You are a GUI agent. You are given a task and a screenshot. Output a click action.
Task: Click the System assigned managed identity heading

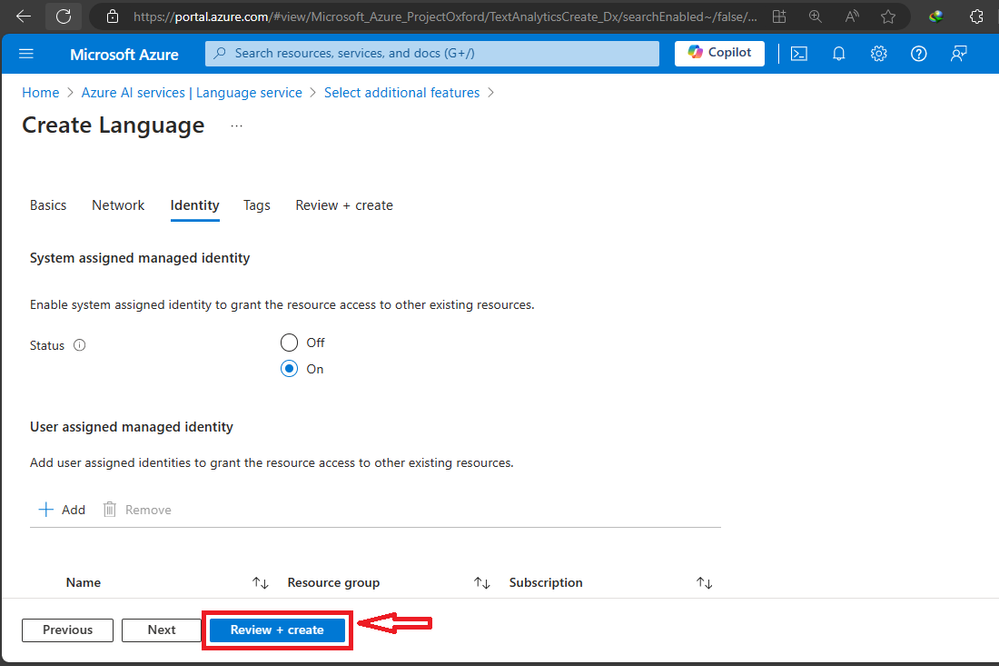[140, 258]
